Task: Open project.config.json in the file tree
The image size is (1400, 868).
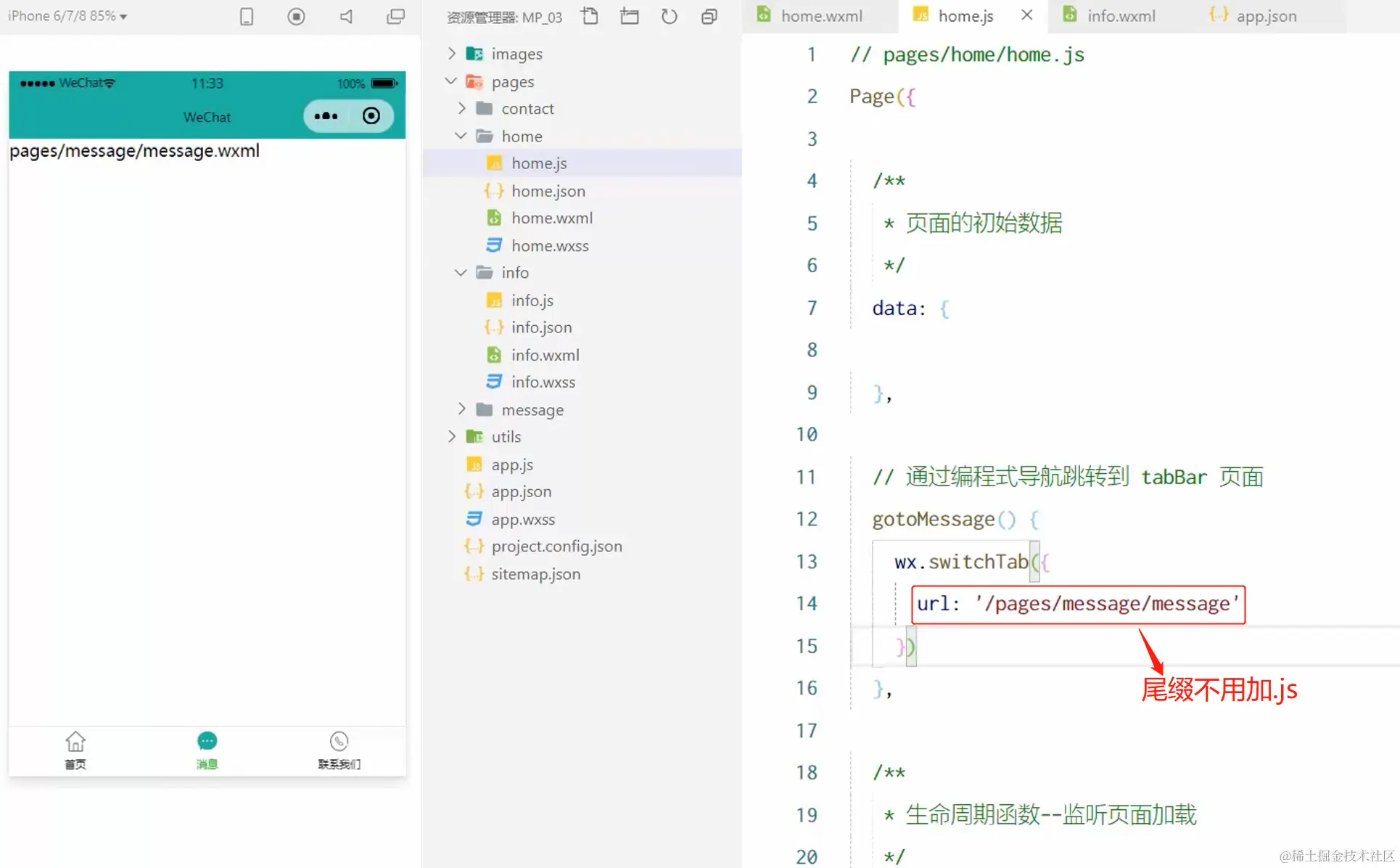Action: pyautogui.click(x=556, y=546)
